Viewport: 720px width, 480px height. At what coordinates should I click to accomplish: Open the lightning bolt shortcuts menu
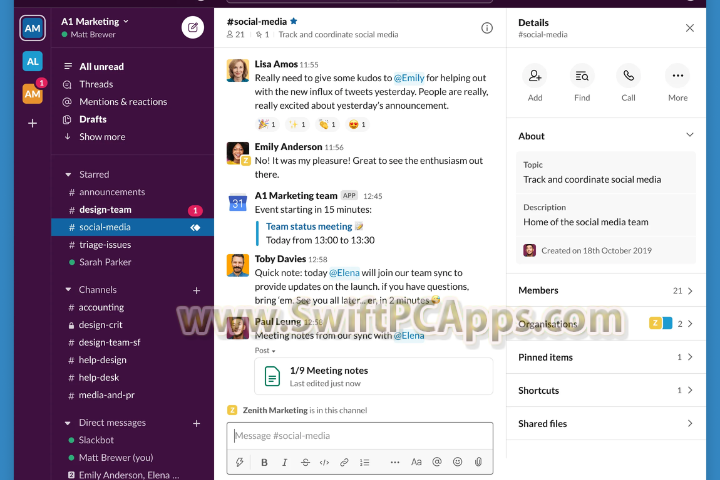240,462
